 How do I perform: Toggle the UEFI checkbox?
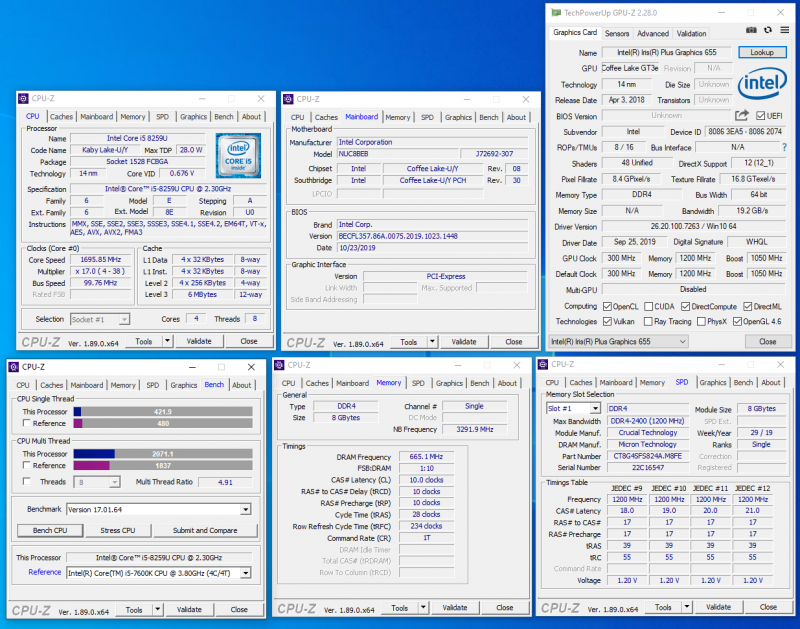[759, 116]
